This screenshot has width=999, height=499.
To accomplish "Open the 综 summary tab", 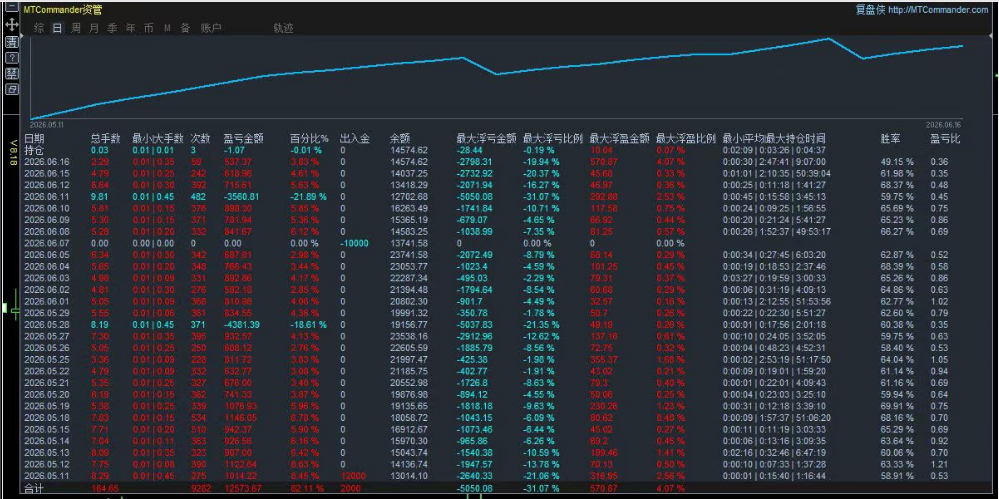I will click(x=39, y=28).
